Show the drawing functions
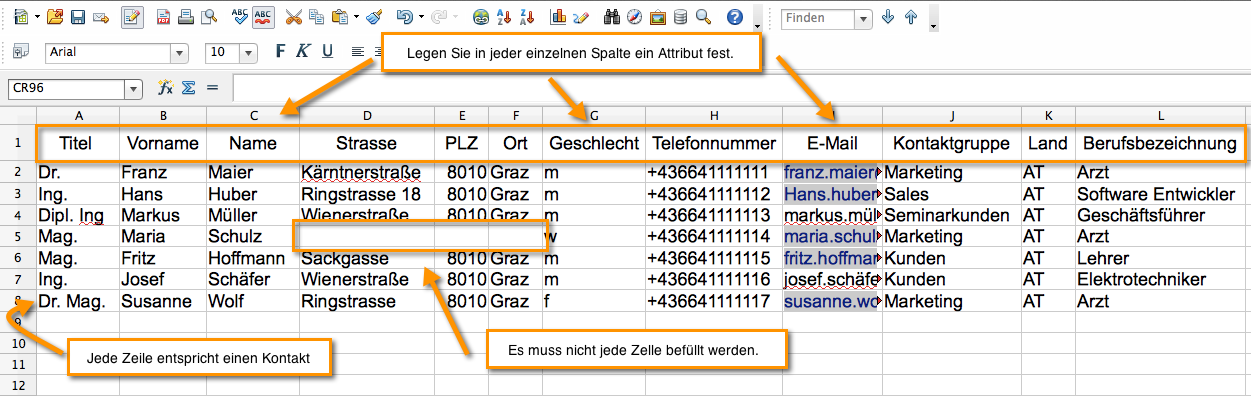The width and height of the screenshot is (1251, 396). tap(581, 17)
